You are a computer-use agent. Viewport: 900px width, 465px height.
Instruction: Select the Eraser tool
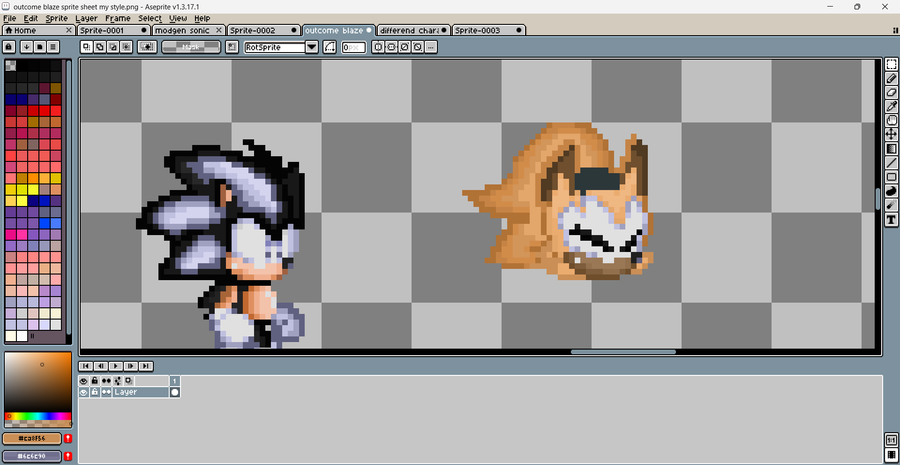coord(891,92)
